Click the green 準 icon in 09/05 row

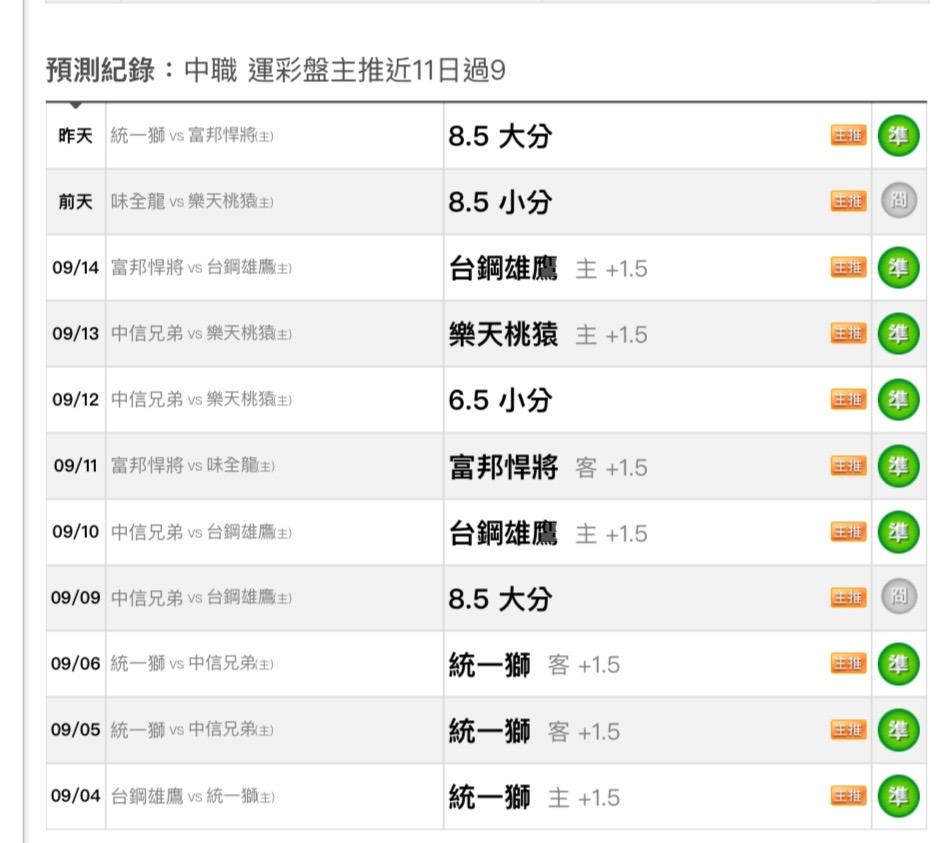(898, 730)
